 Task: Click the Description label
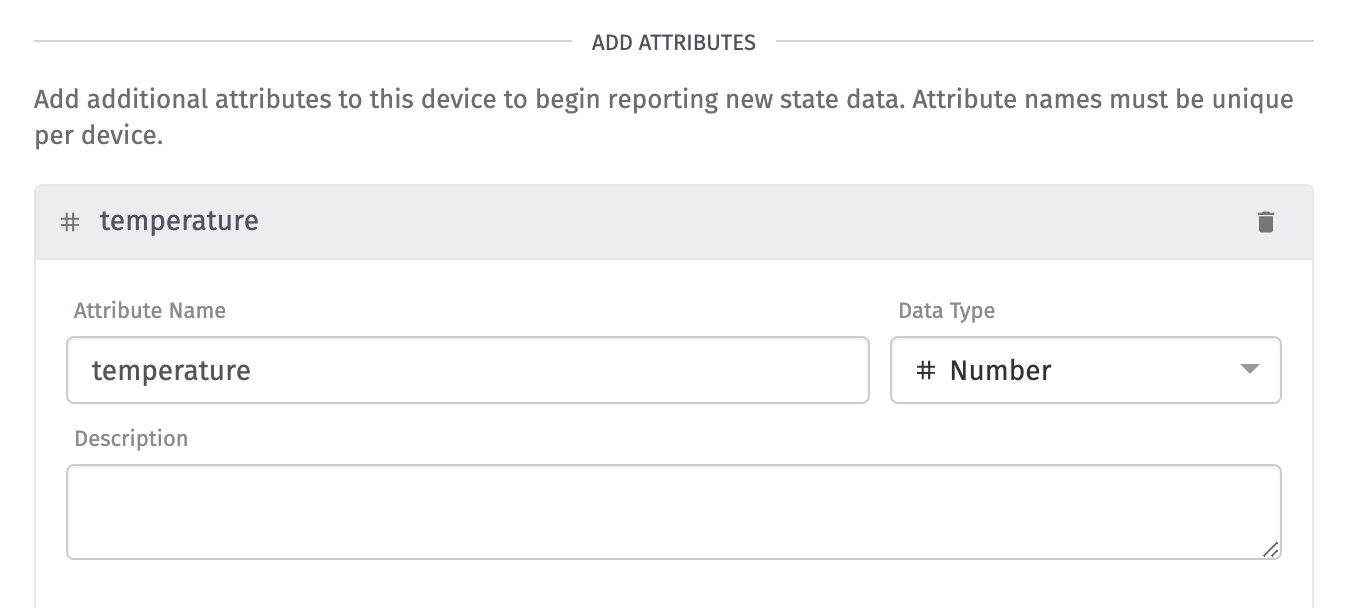pyautogui.click(x=131, y=438)
